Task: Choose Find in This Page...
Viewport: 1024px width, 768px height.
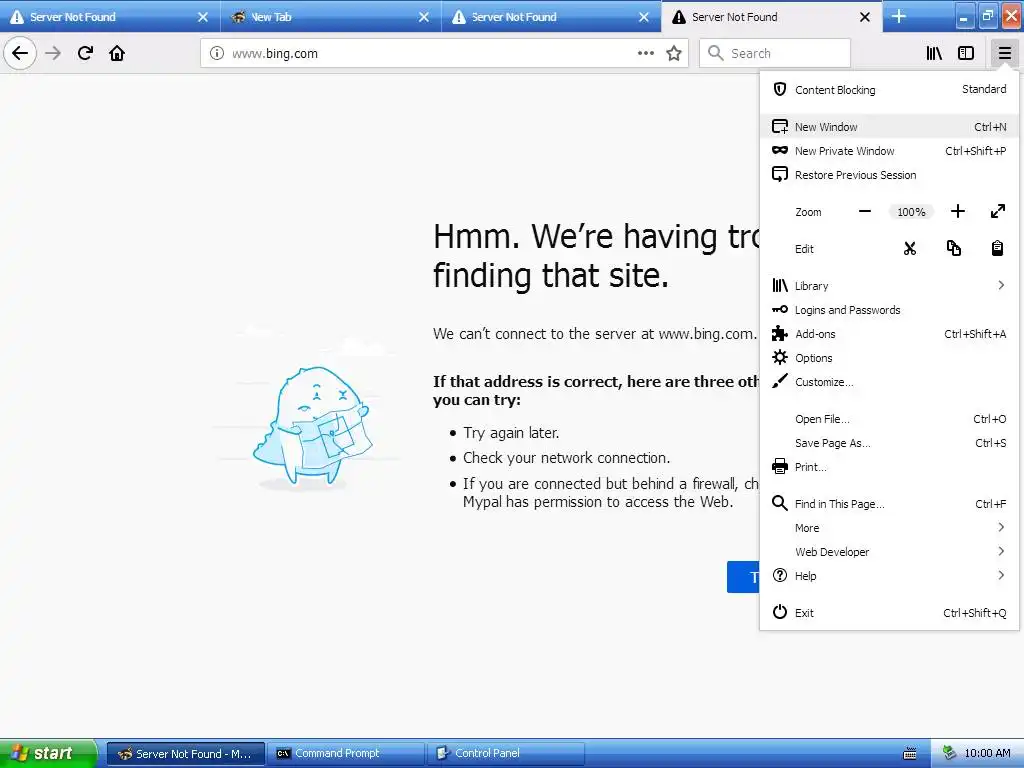Action: point(889,504)
